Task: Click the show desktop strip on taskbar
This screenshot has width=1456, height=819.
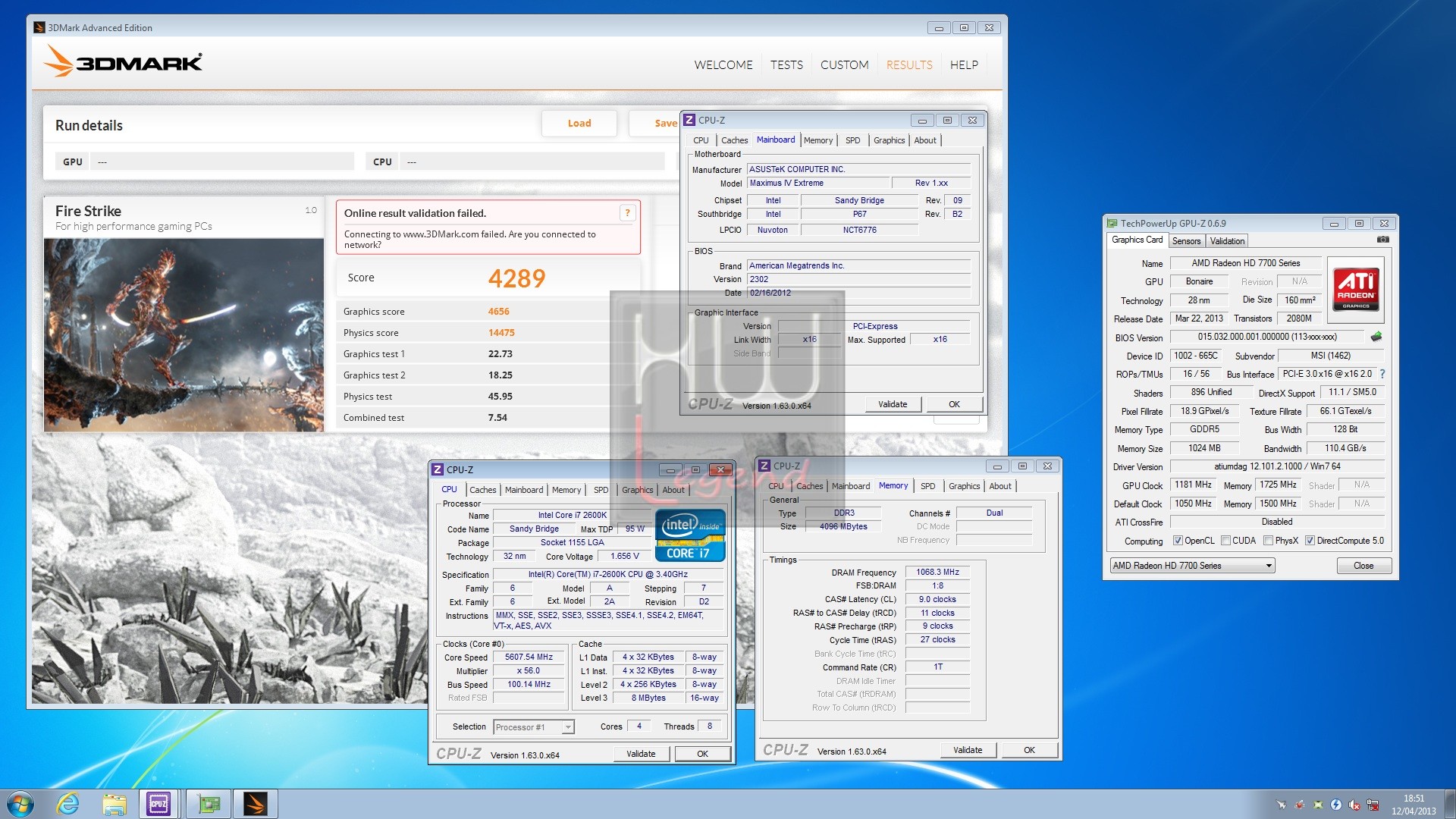Action: tap(1450, 804)
